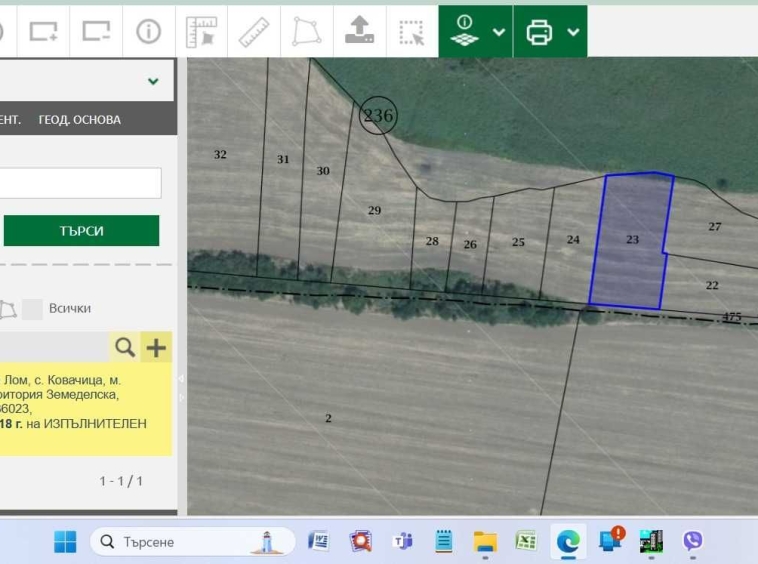This screenshot has width=758, height=564.
Task: Expand the print options dropdown arrow
Action: (573, 32)
